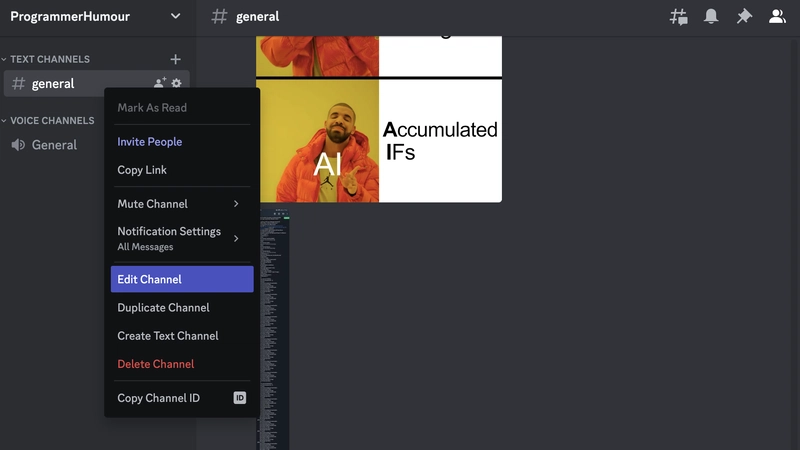Collapse the VOICE CHANNELS category
Screen dimensions: 800x450
click(x=48, y=120)
